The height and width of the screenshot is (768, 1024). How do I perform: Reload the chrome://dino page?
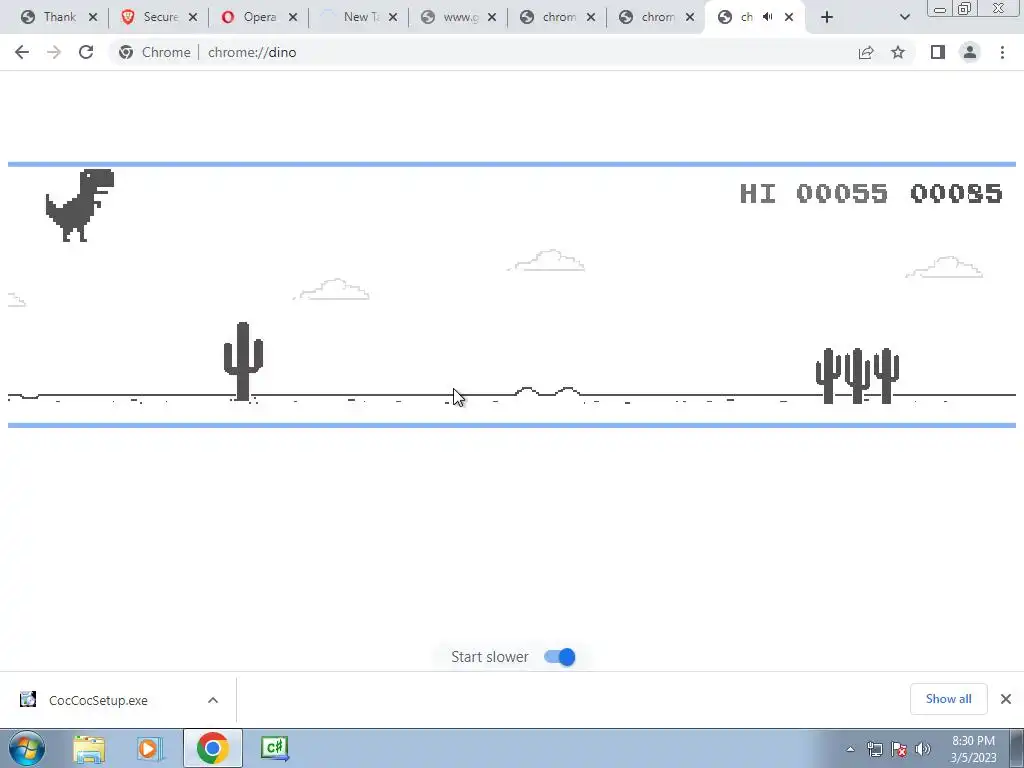pyautogui.click(x=86, y=52)
